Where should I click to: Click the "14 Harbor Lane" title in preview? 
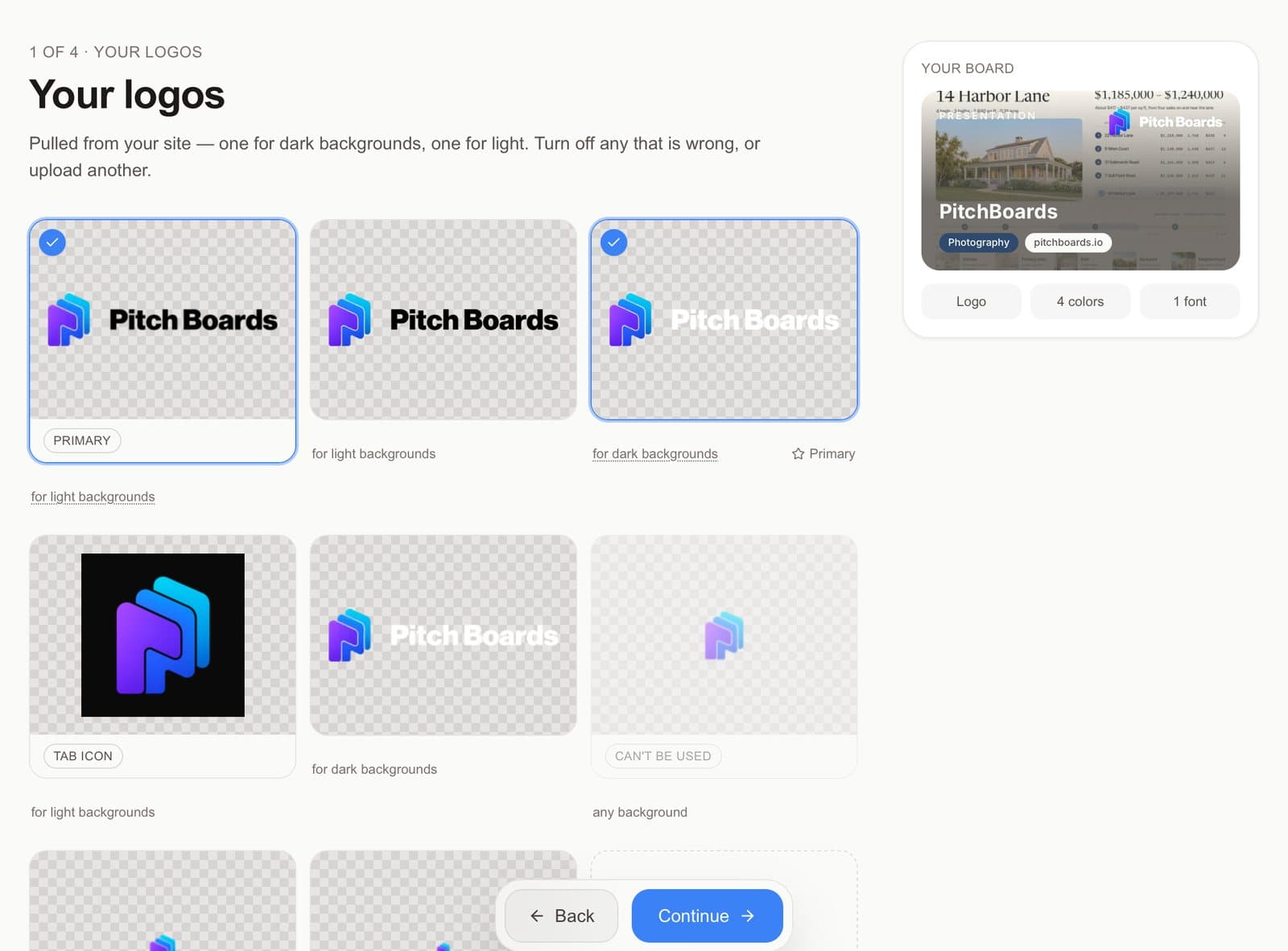click(993, 97)
